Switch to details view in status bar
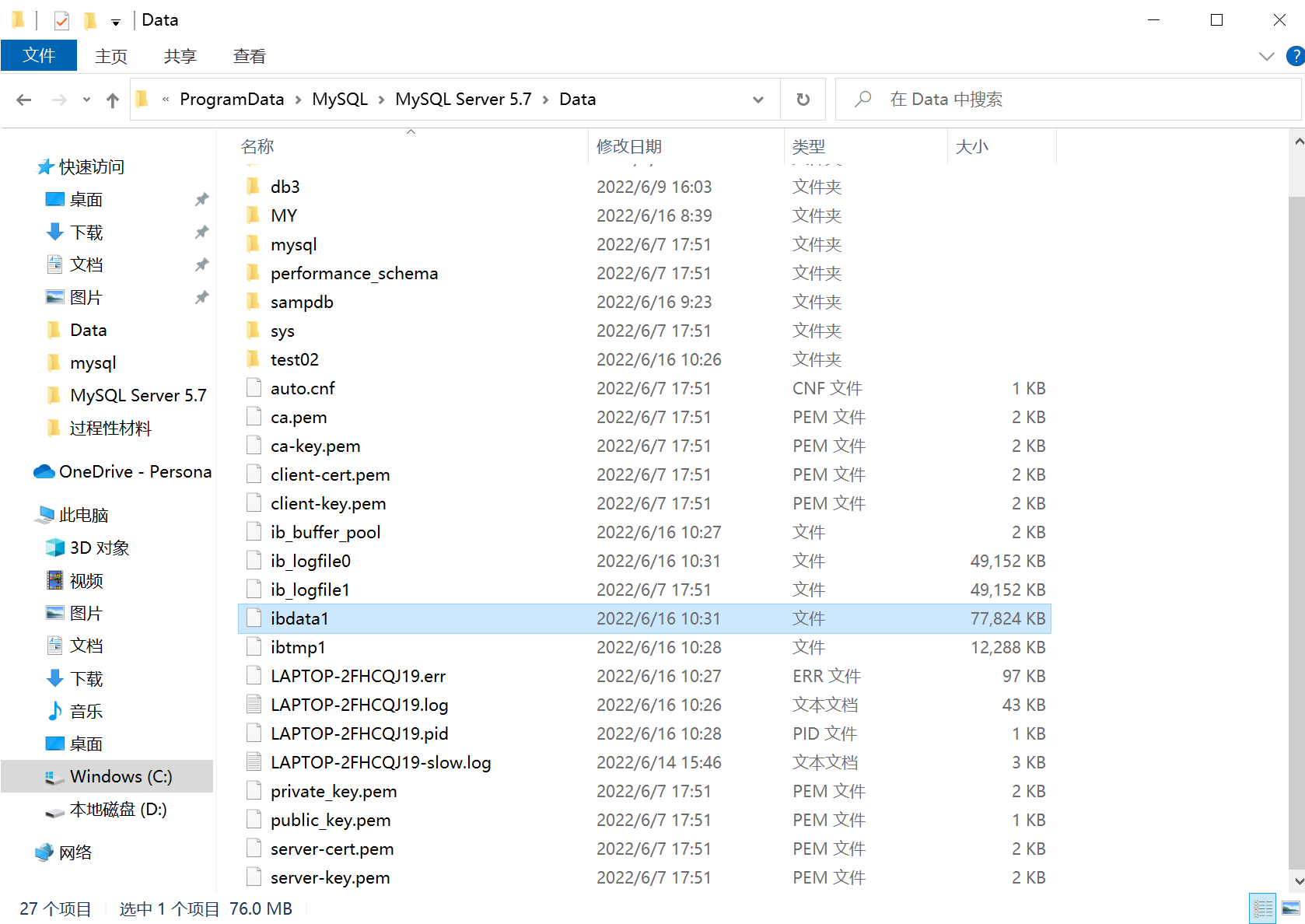 click(x=1263, y=908)
